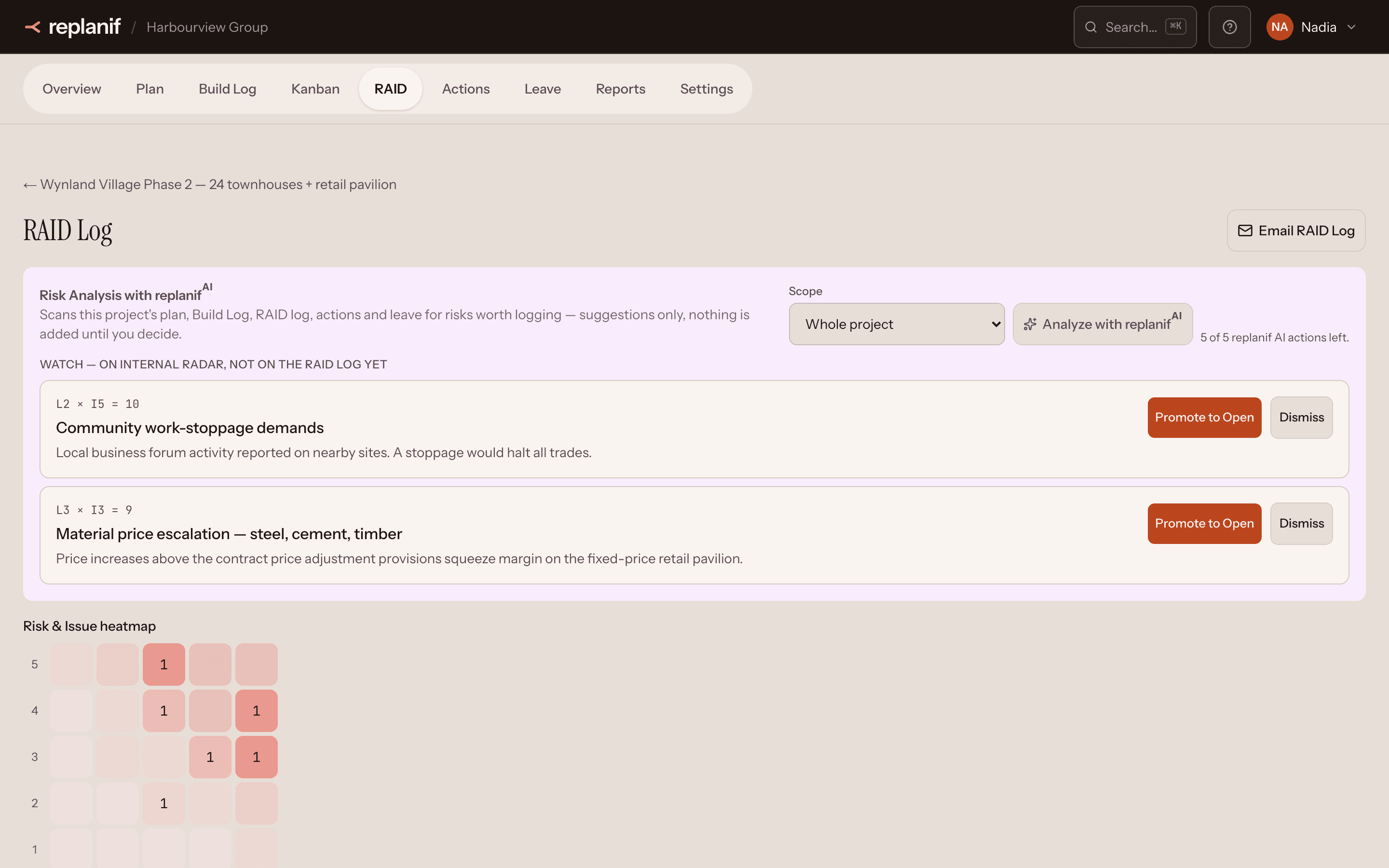Switch to the Kanban tab
This screenshot has width=1389, height=868.
[315, 89]
